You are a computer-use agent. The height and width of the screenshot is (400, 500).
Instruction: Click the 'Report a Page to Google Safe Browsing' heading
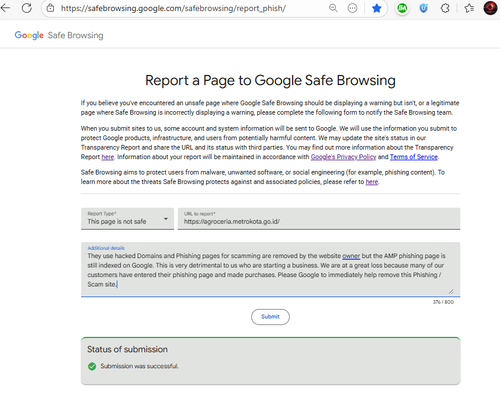coord(270,80)
